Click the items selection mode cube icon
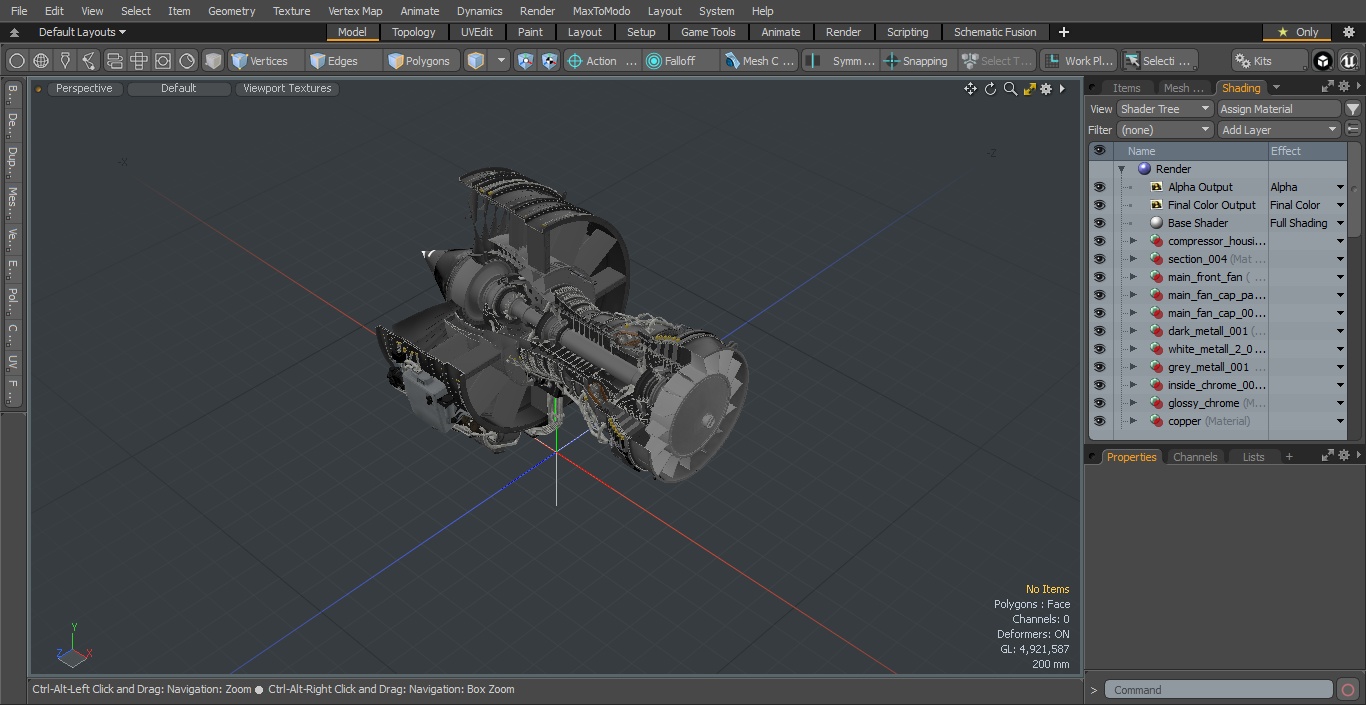Image resolution: width=1366 pixels, height=705 pixels. click(476, 61)
